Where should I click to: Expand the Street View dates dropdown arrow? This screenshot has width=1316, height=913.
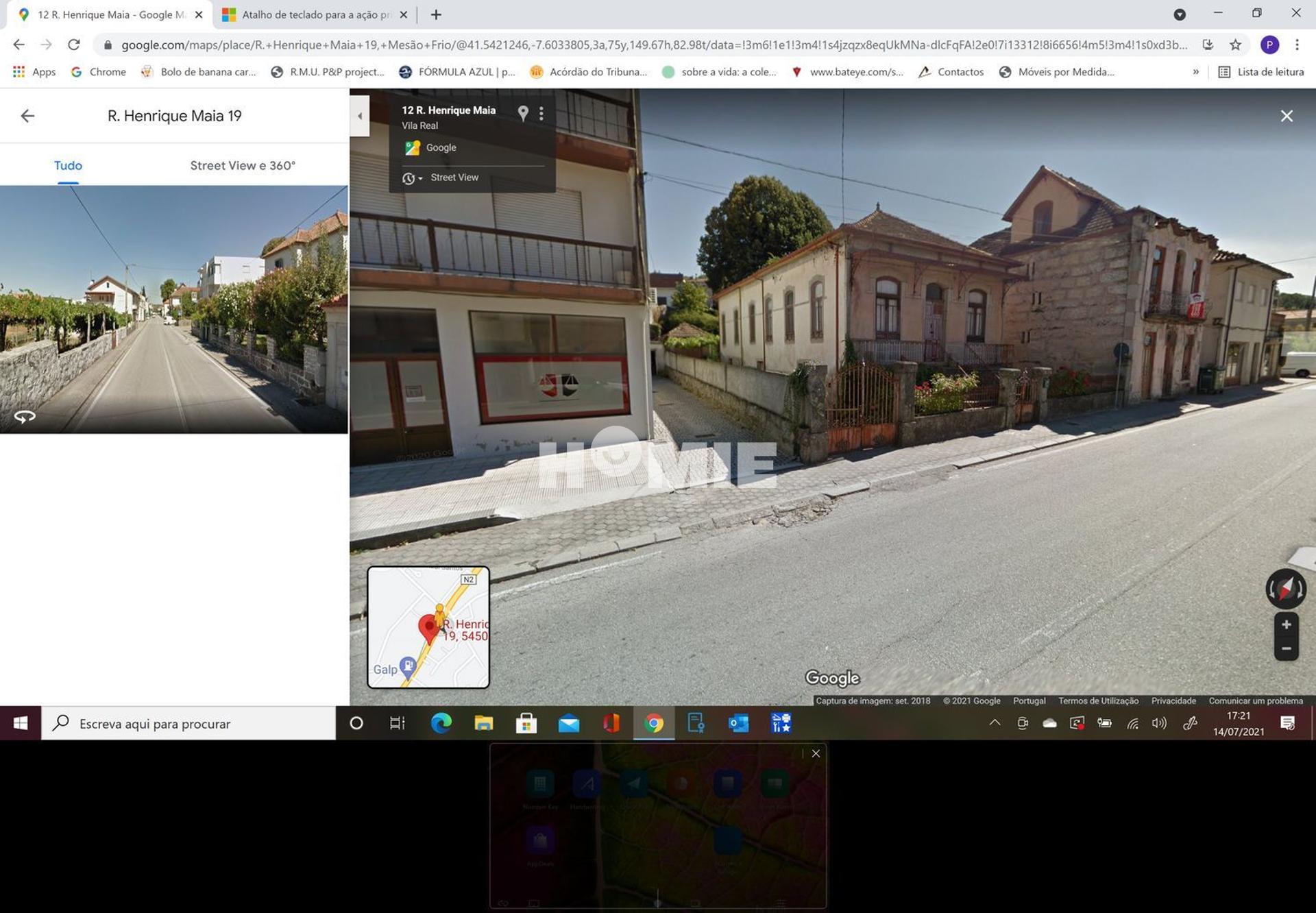pos(420,178)
